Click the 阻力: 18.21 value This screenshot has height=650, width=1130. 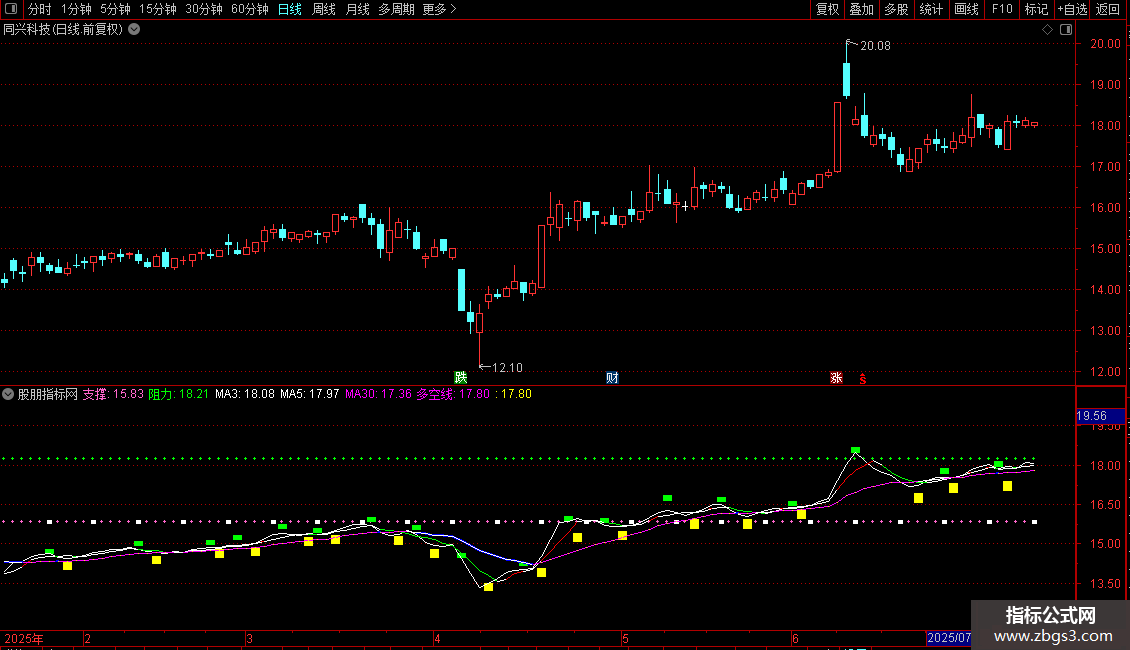(x=179, y=394)
